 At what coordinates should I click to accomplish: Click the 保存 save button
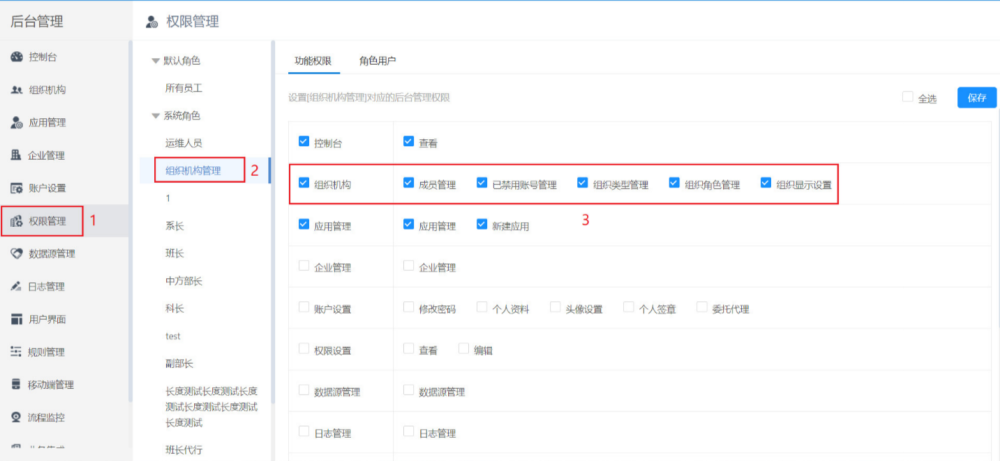click(976, 97)
